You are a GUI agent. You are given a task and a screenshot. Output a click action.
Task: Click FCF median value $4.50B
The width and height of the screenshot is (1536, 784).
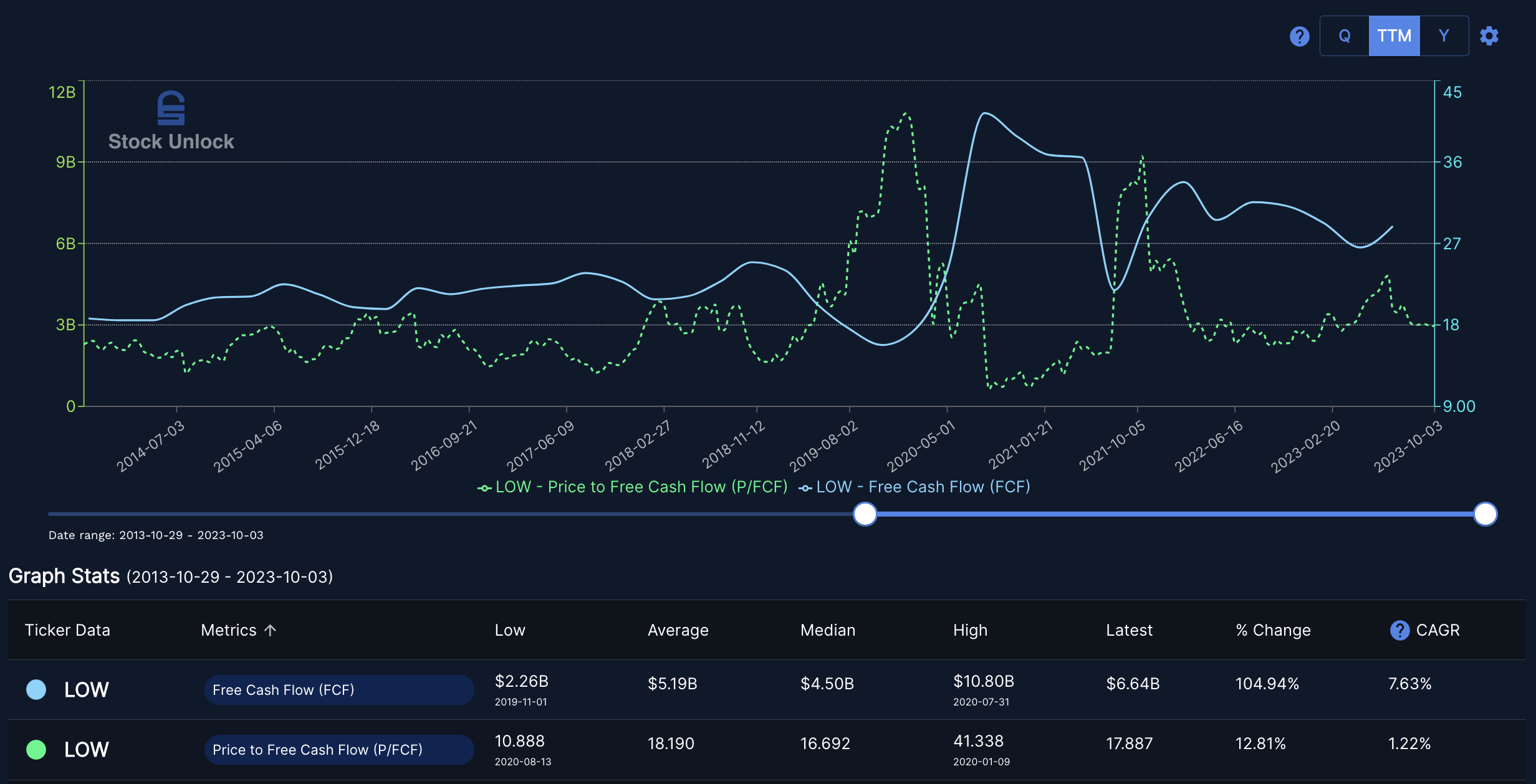tap(827, 684)
